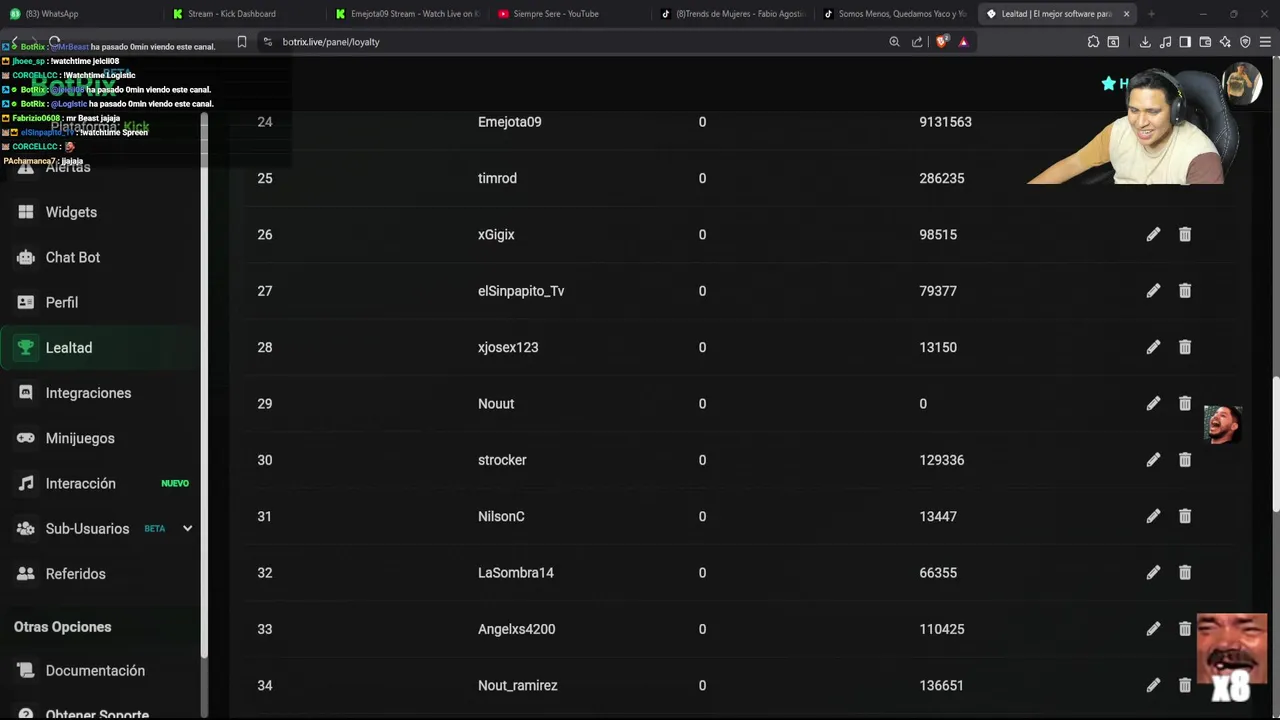This screenshot has height=720, width=1280.
Task: Select Lealtad sidebar item
Action: coord(100,347)
